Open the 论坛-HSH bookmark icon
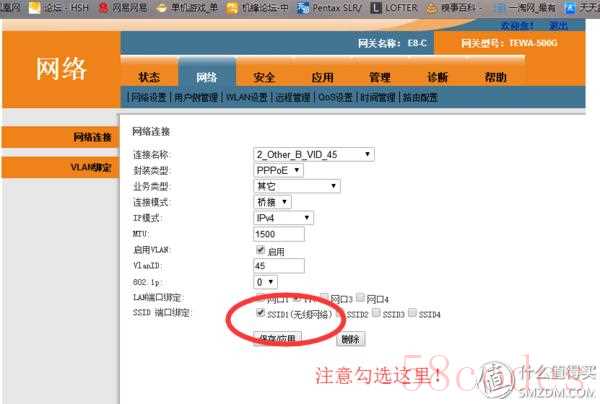 tap(34, 8)
